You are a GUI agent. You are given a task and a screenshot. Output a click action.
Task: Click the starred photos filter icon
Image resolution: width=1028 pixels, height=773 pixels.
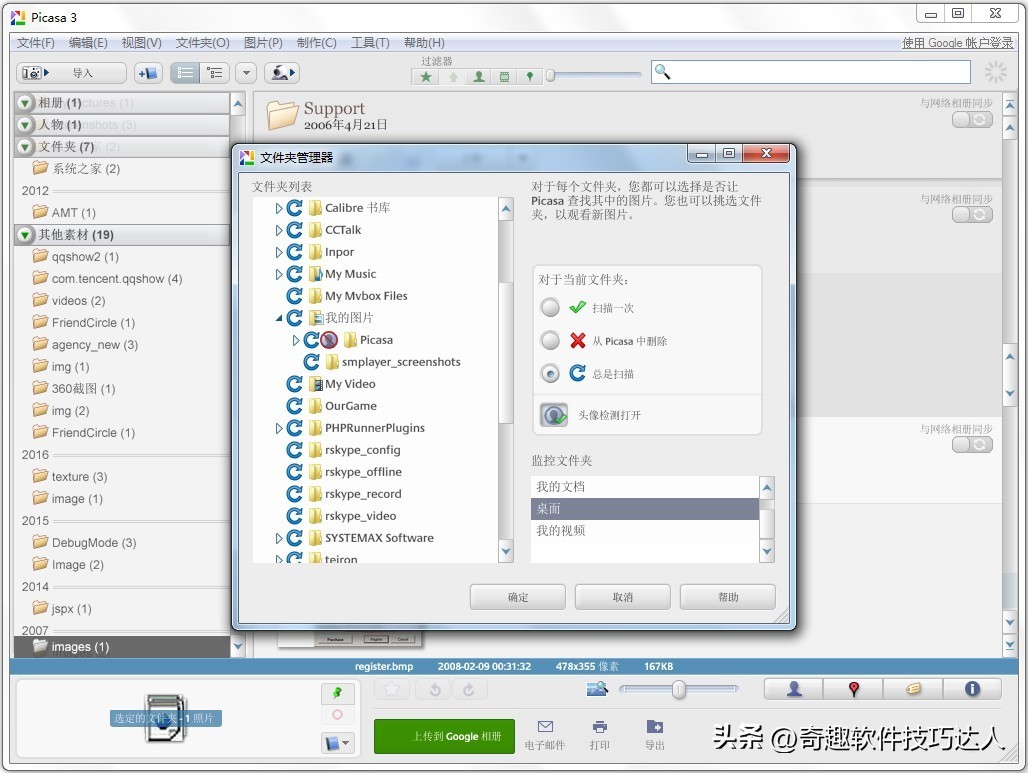click(427, 77)
